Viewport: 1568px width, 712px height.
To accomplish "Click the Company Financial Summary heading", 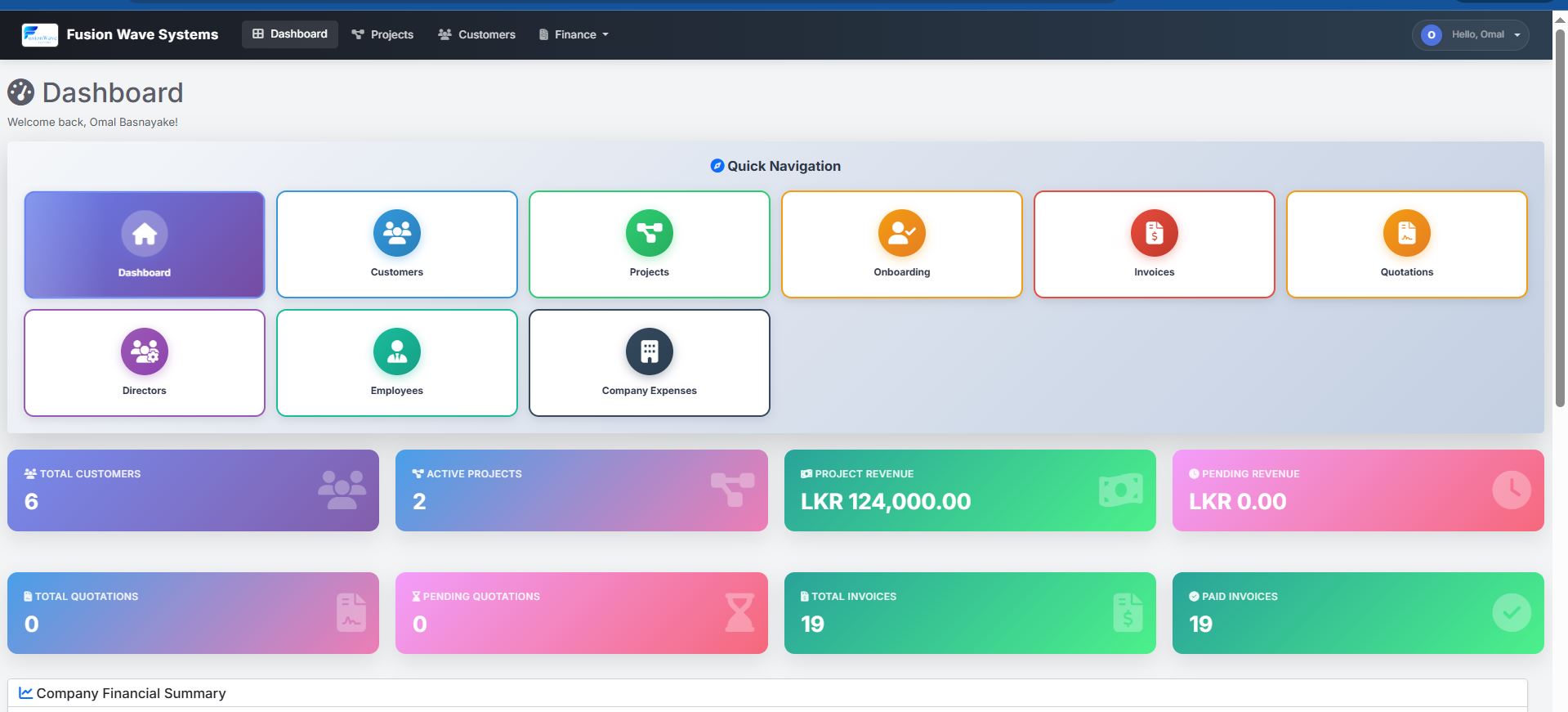I will (x=131, y=693).
